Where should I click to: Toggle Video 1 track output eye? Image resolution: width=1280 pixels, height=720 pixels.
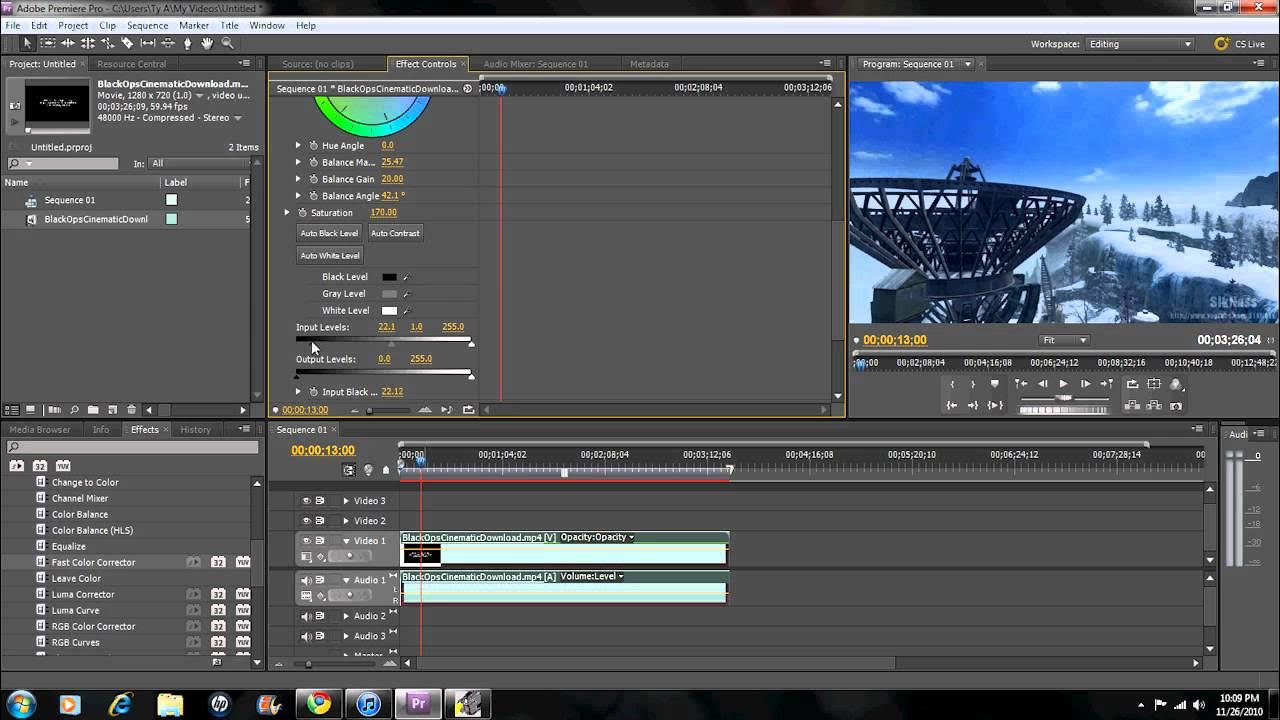coord(307,540)
